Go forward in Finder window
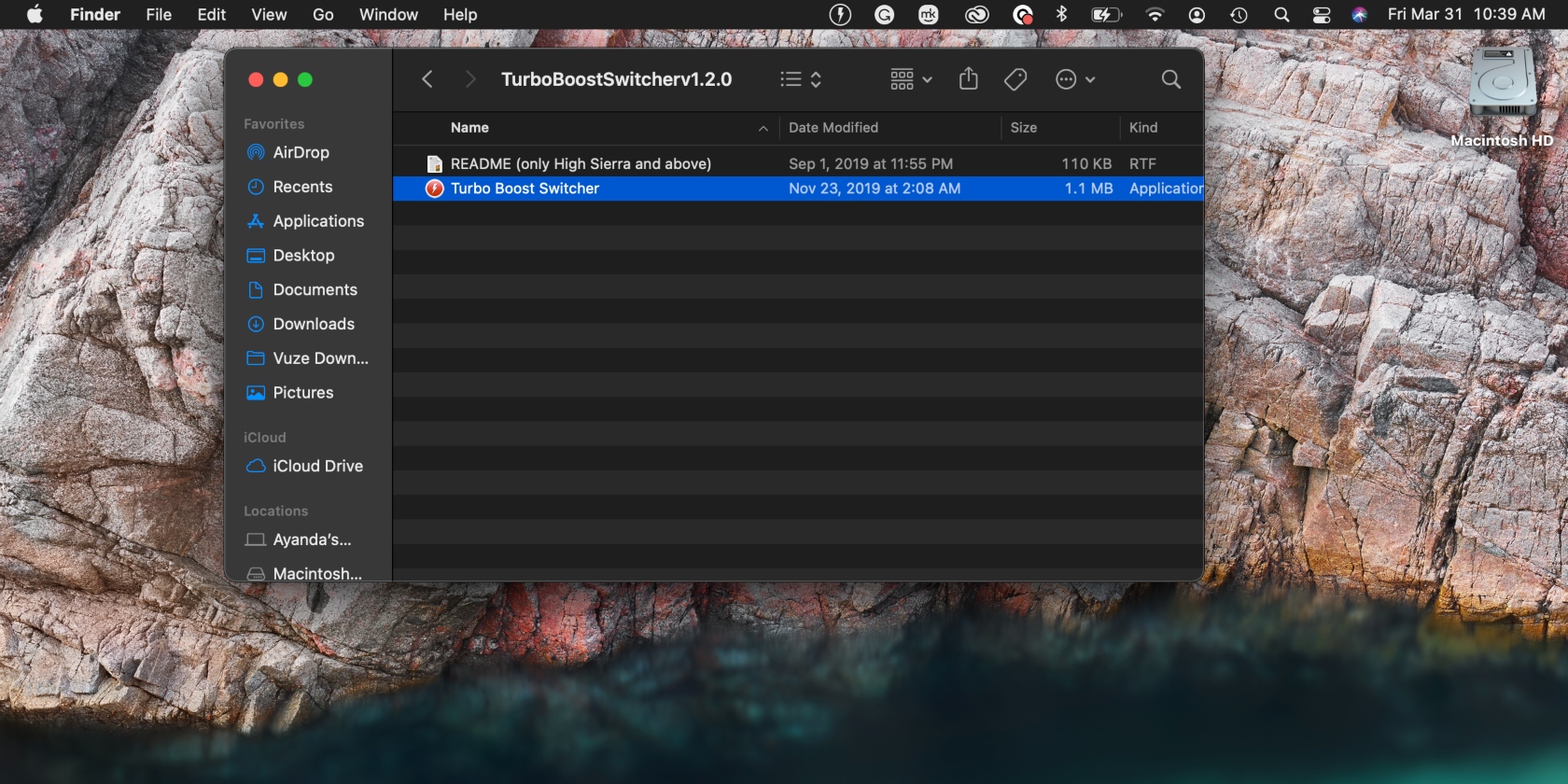Viewport: 1568px width, 784px height. tap(470, 79)
